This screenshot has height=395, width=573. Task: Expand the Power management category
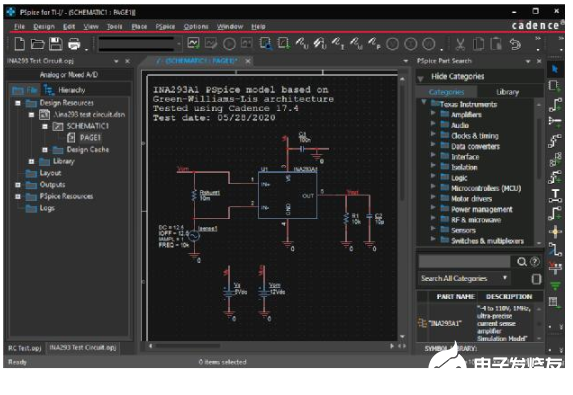click(433, 208)
